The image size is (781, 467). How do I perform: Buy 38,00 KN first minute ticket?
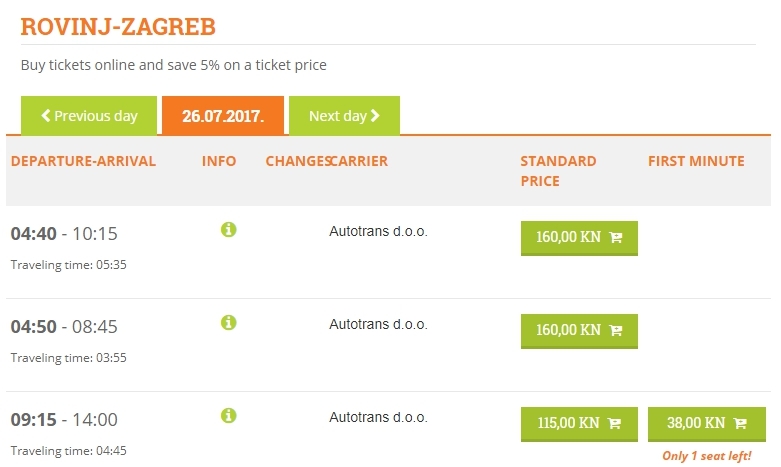point(707,424)
